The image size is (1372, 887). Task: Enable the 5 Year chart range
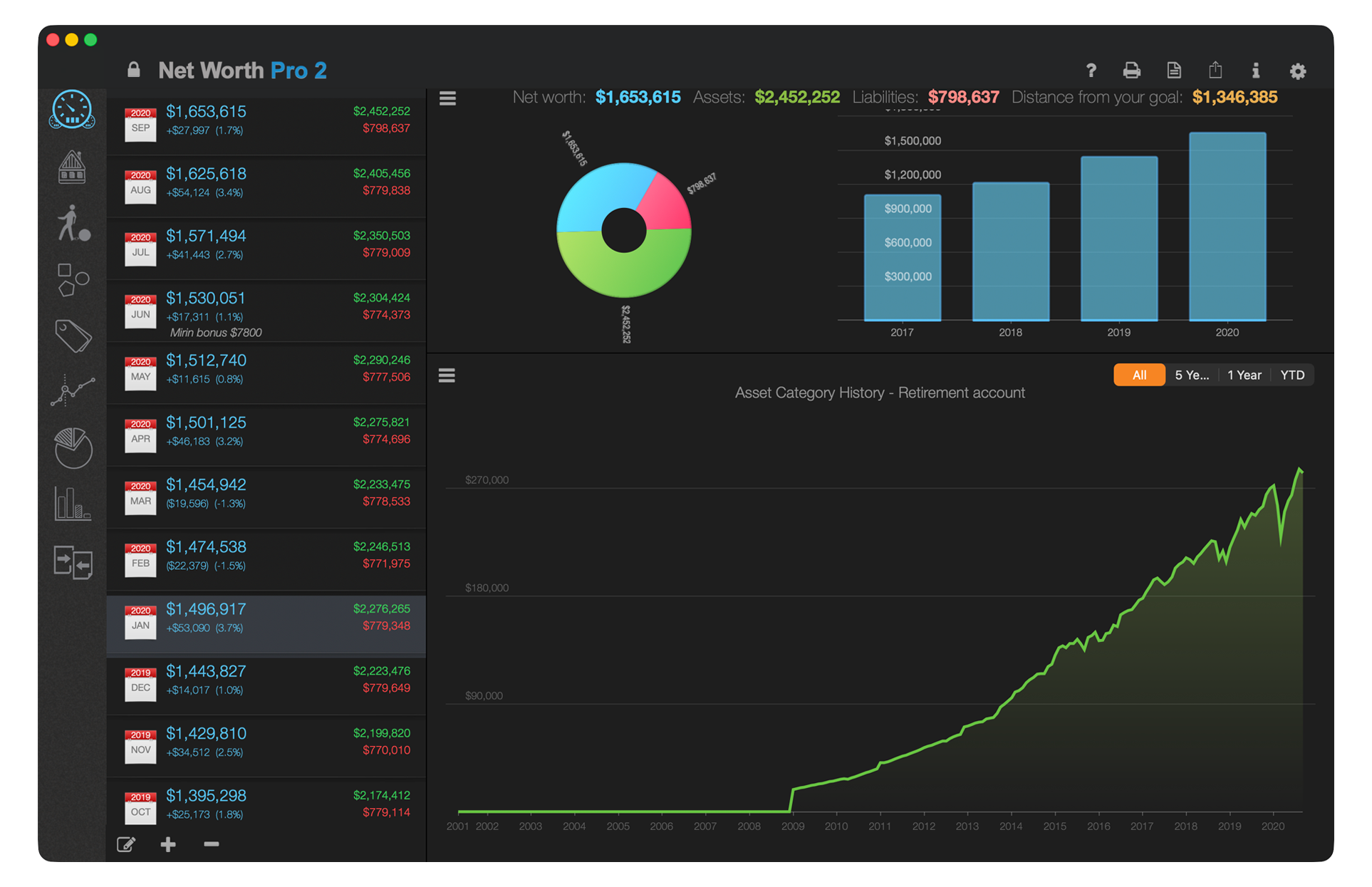tap(1192, 374)
